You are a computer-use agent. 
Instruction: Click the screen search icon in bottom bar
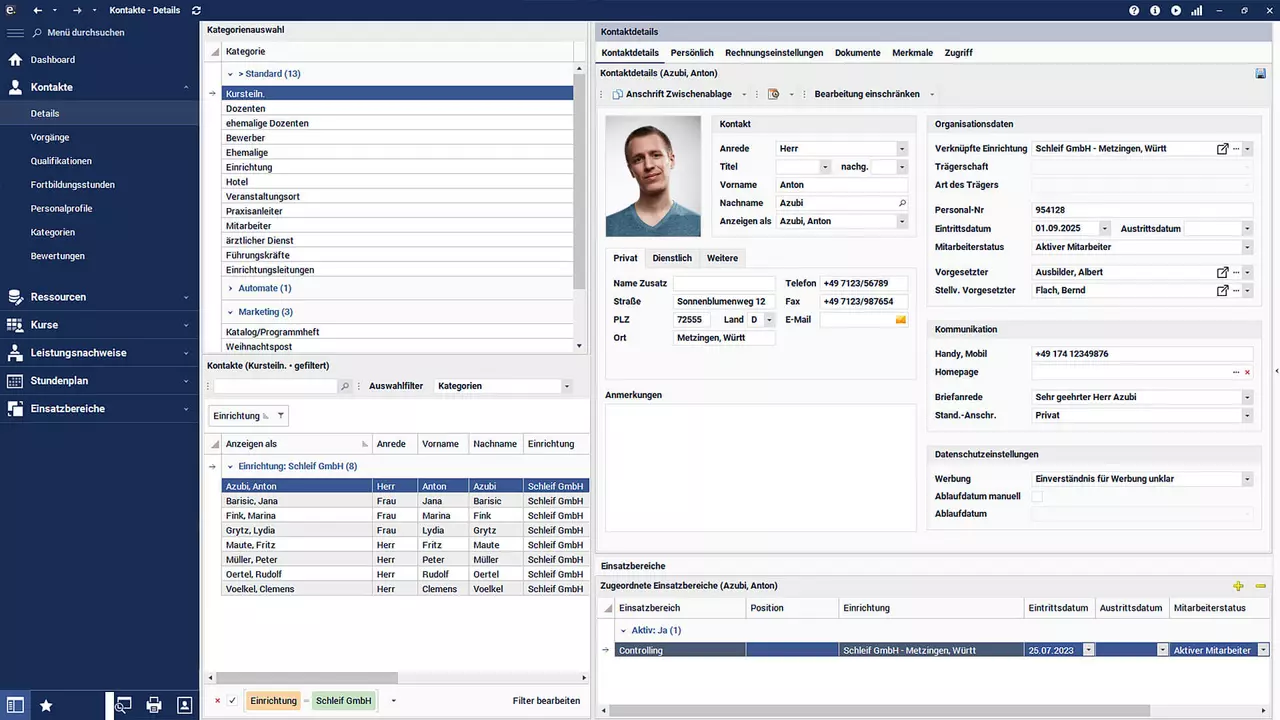[x=123, y=705]
